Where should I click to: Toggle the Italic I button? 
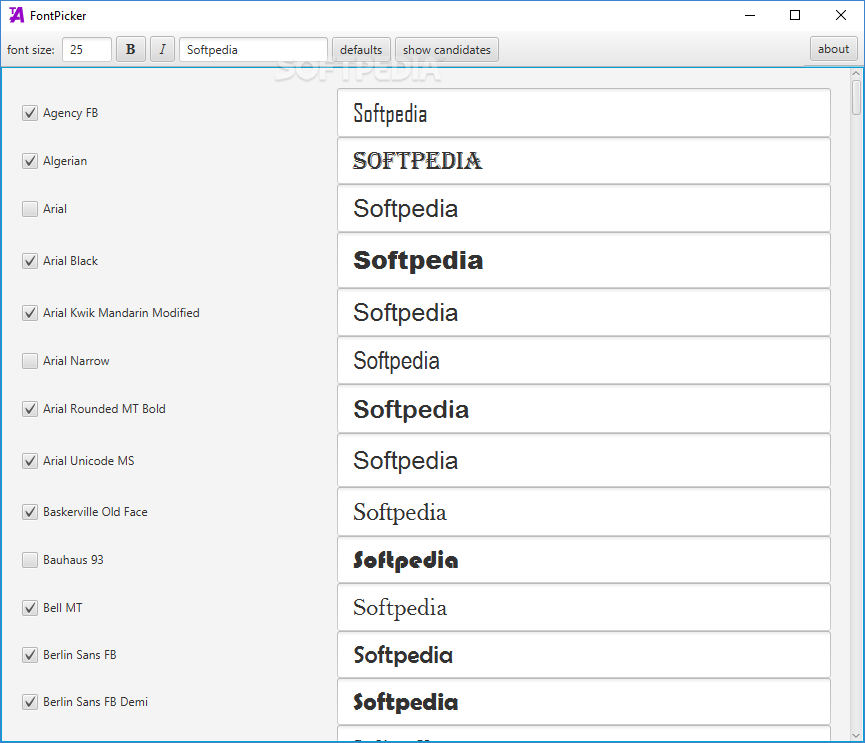pos(162,50)
